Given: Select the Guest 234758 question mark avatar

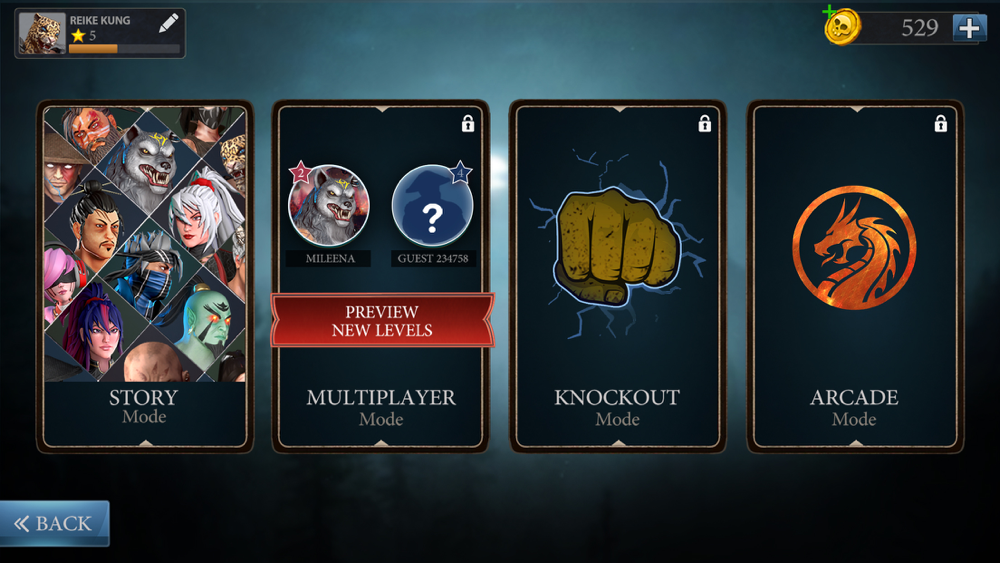Looking at the screenshot, I should (432, 205).
